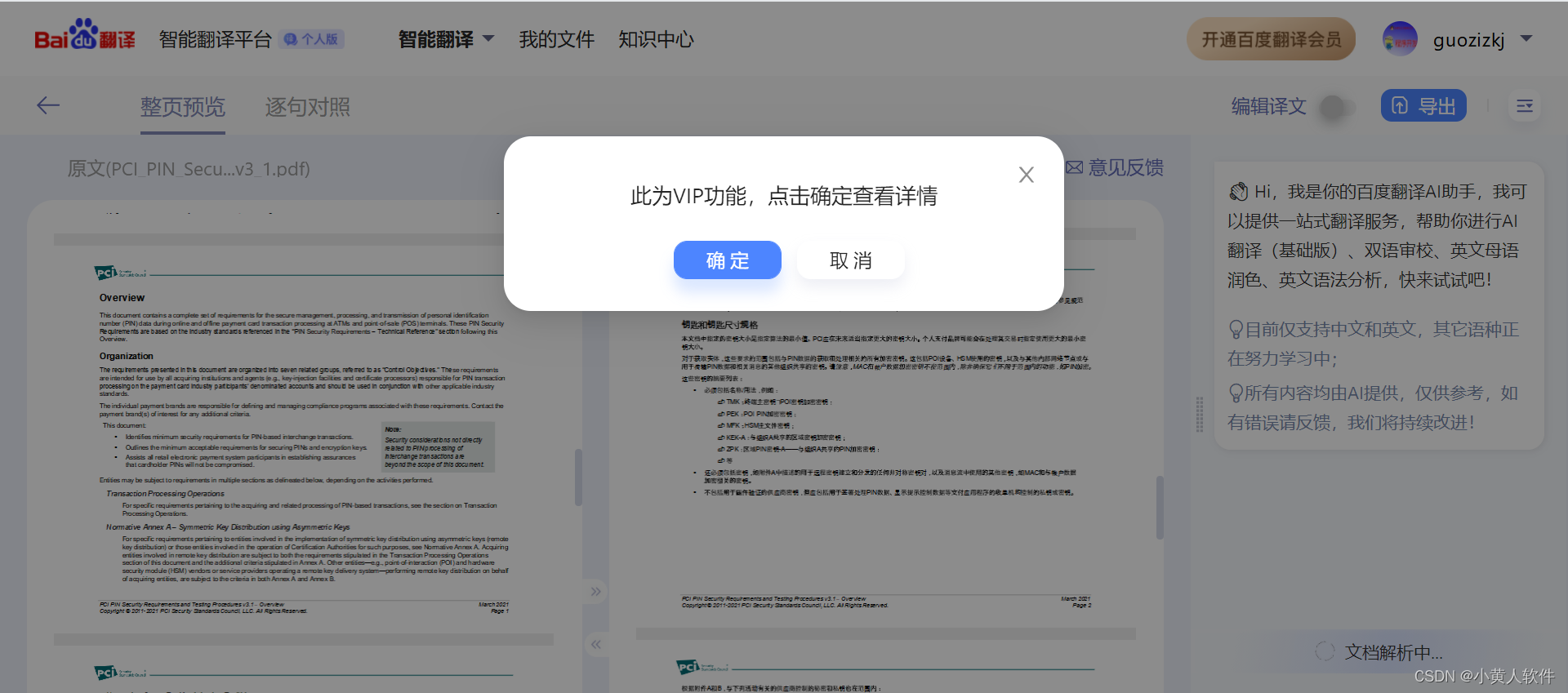Expand the guozizkj account dropdown arrow
Image resolution: width=1568 pixels, height=693 pixels.
tap(1526, 38)
